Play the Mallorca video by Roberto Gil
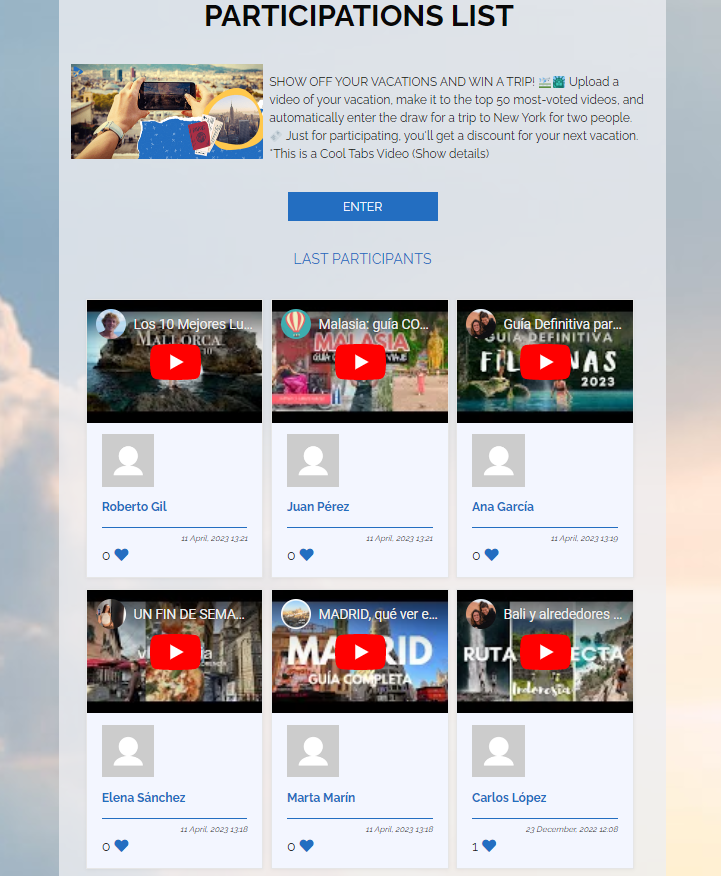Viewport: 721px width, 876px height. click(175, 362)
